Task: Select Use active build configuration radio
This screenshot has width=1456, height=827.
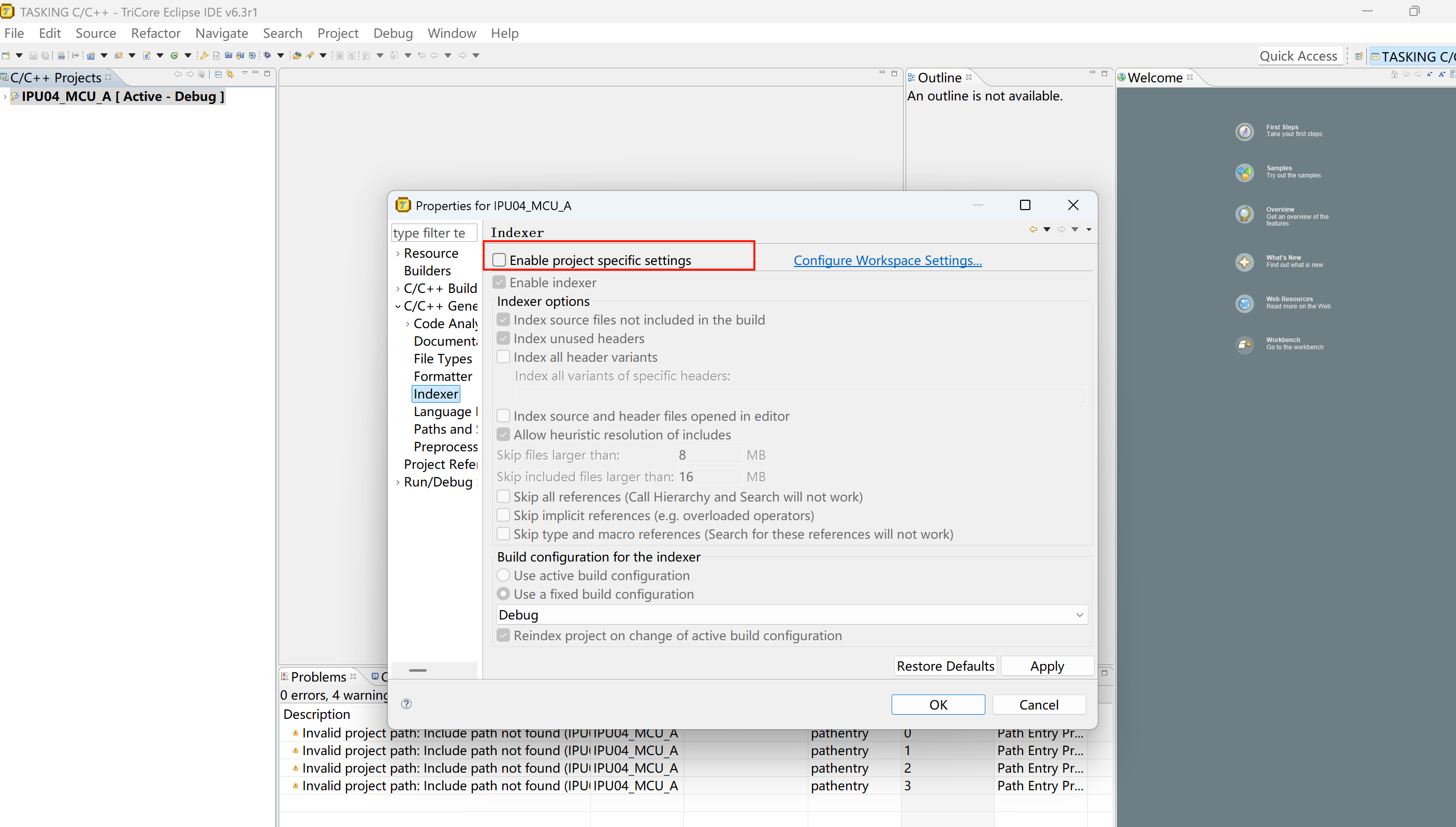Action: click(x=503, y=575)
